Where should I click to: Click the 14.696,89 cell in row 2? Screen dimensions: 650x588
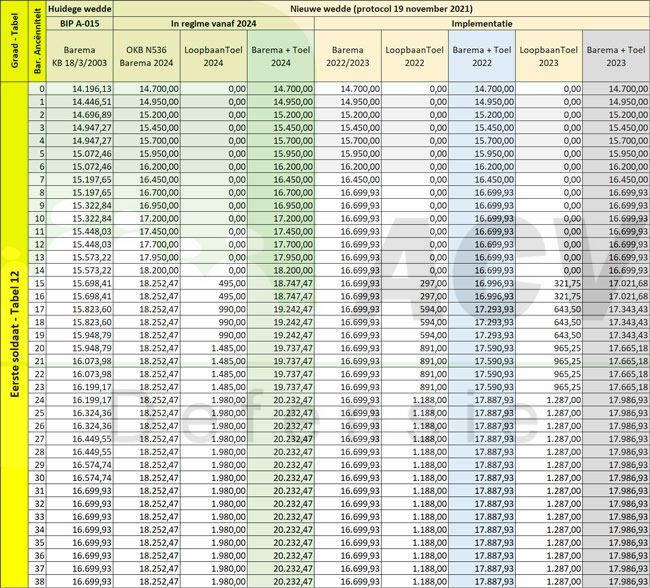80,114
